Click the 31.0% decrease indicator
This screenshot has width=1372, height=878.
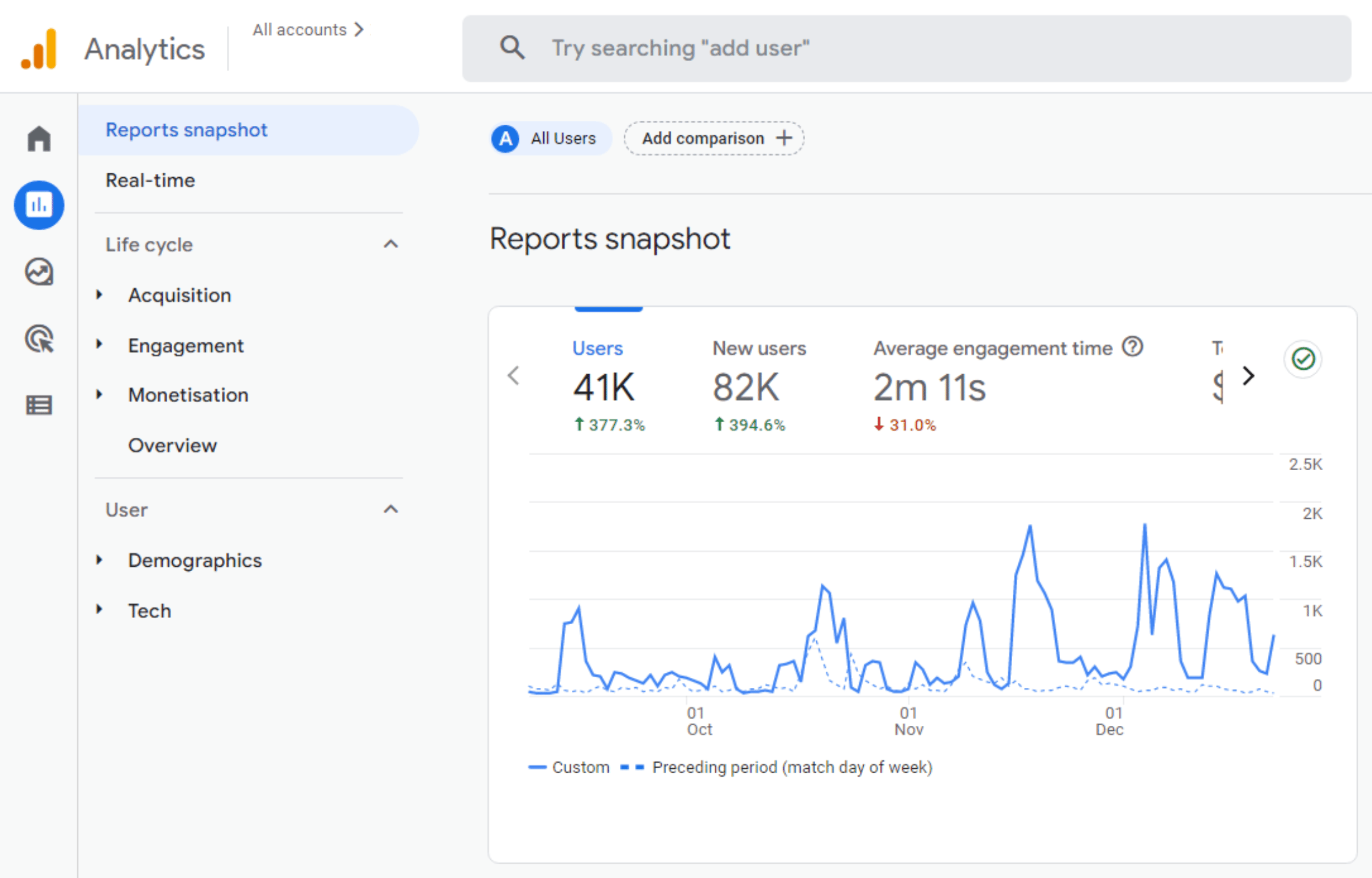[905, 425]
